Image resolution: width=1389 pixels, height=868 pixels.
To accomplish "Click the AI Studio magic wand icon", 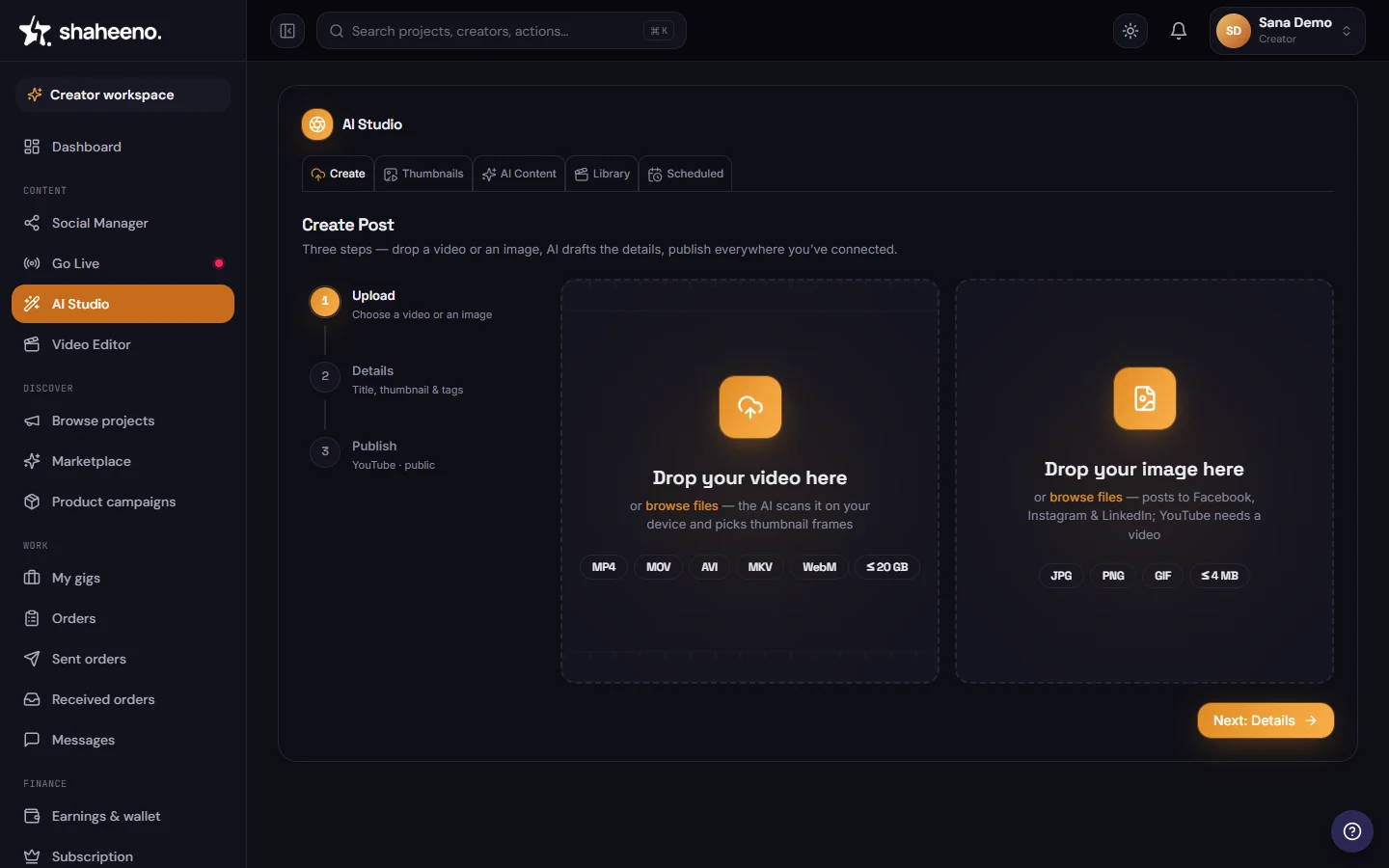I will [32, 304].
